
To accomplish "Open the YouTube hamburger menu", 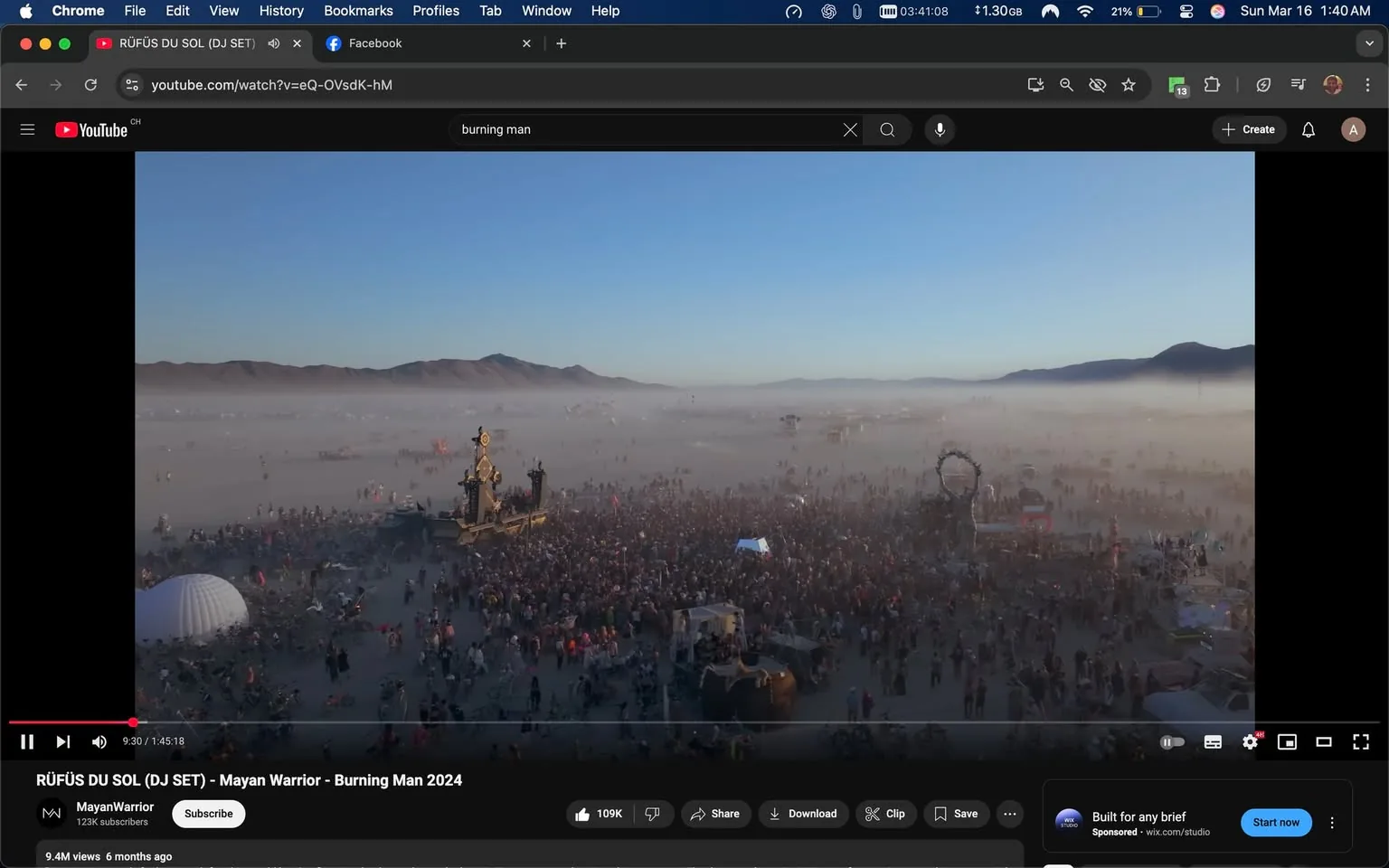I will click(27, 129).
